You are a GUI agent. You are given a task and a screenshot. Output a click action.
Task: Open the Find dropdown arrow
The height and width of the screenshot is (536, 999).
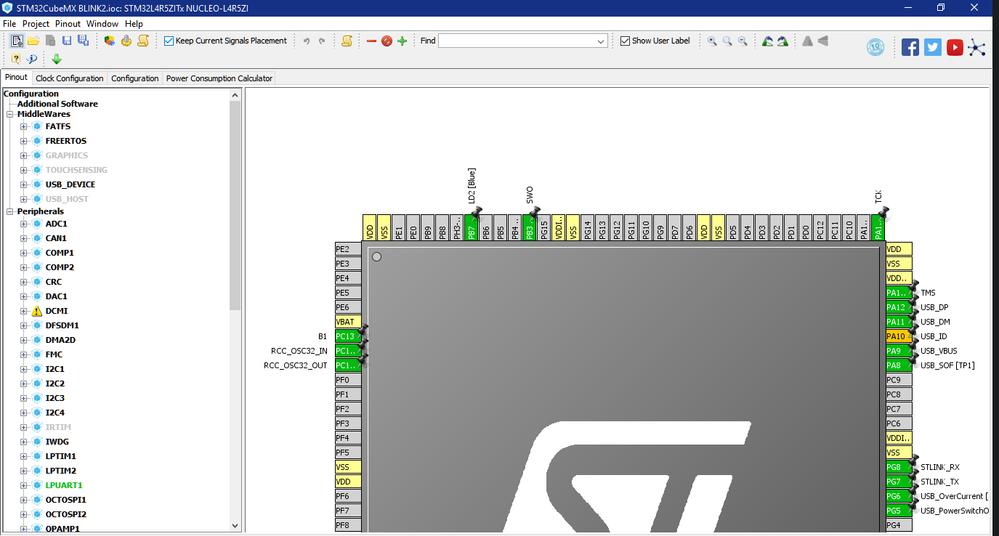[x=600, y=41]
